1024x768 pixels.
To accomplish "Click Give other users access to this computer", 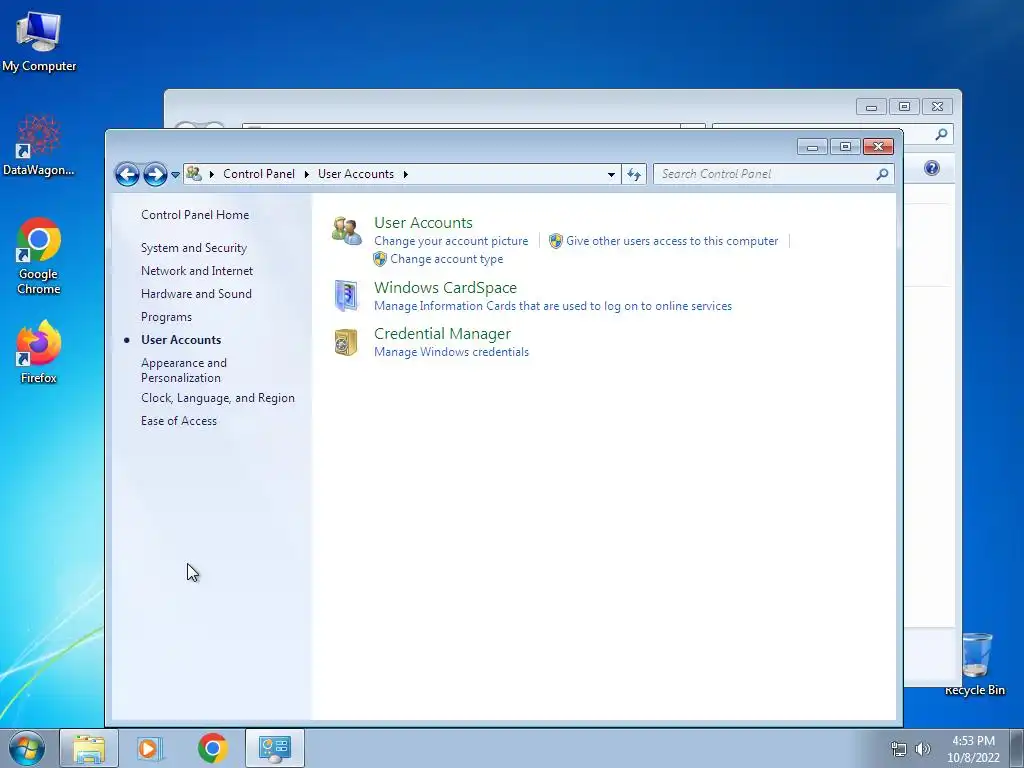I will pos(672,241).
